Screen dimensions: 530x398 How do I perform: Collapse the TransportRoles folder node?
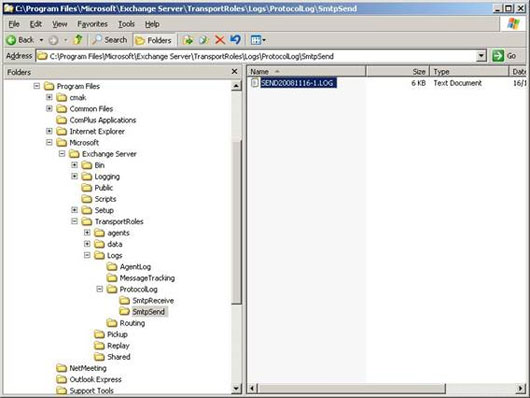click(x=74, y=221)
